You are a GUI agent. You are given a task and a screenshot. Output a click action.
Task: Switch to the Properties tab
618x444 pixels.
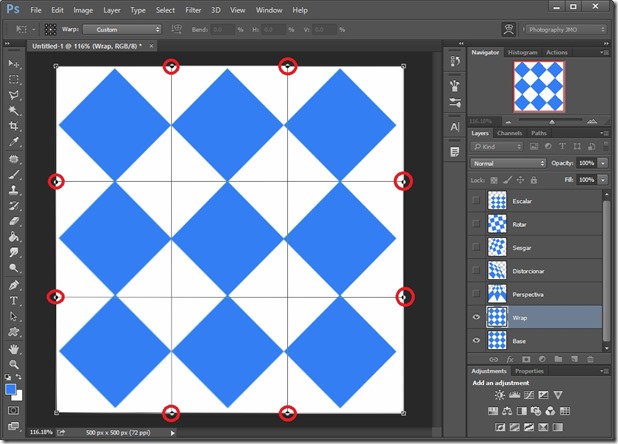pyautogui.click(x=529, y=371)
